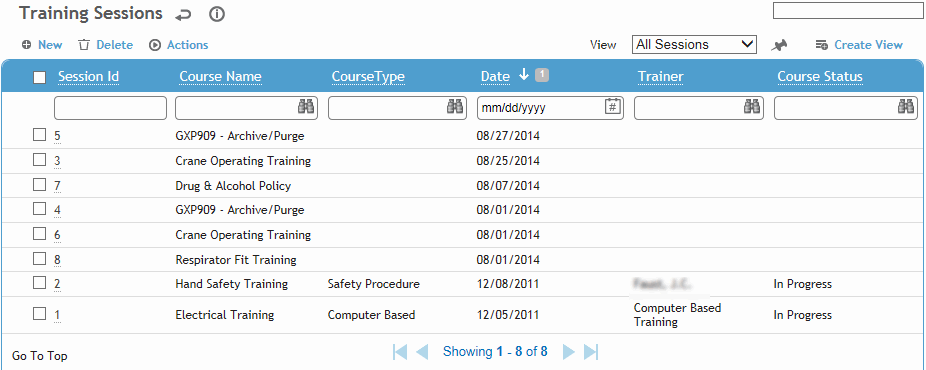Viewport: 926px width, 370px height.
Task: Go to the previous page of results
Action: tap(422, 352)
